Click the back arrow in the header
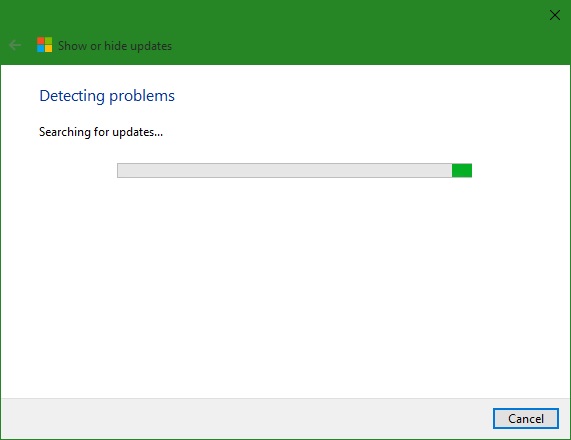This screenshot has width=571, height=440. point(15,45)
